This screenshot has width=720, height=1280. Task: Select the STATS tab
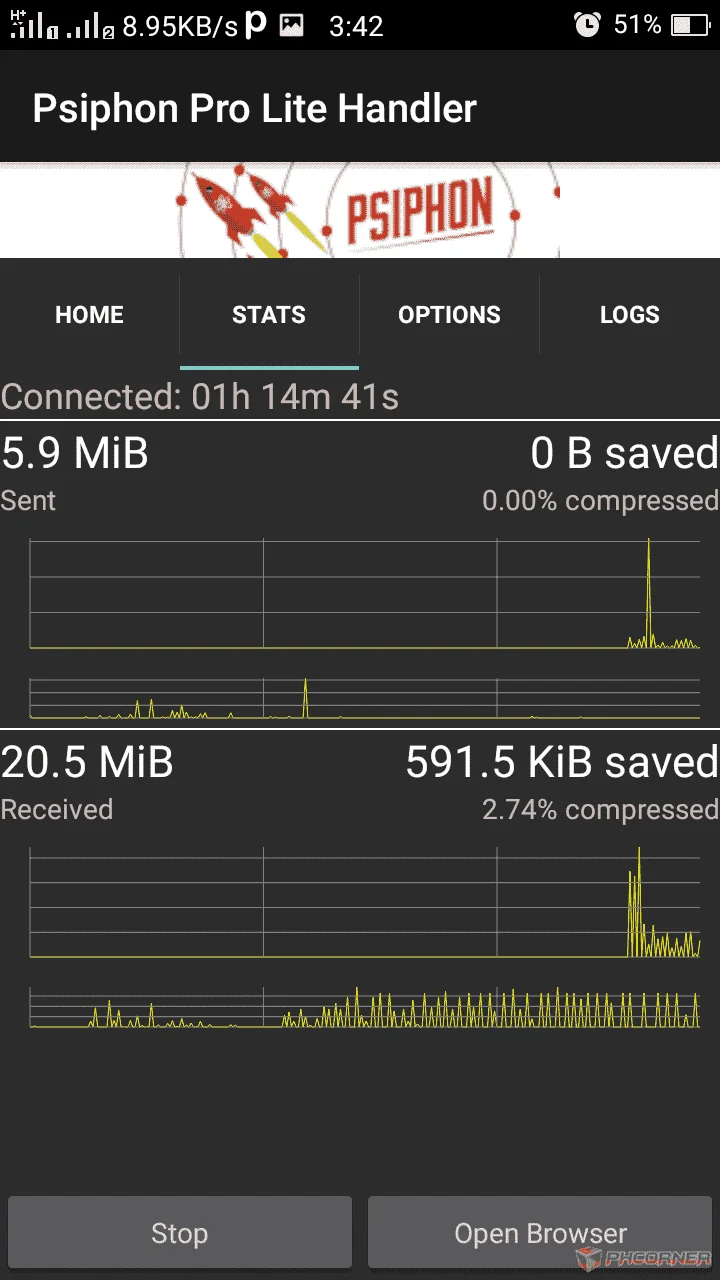tap(269, 315)
